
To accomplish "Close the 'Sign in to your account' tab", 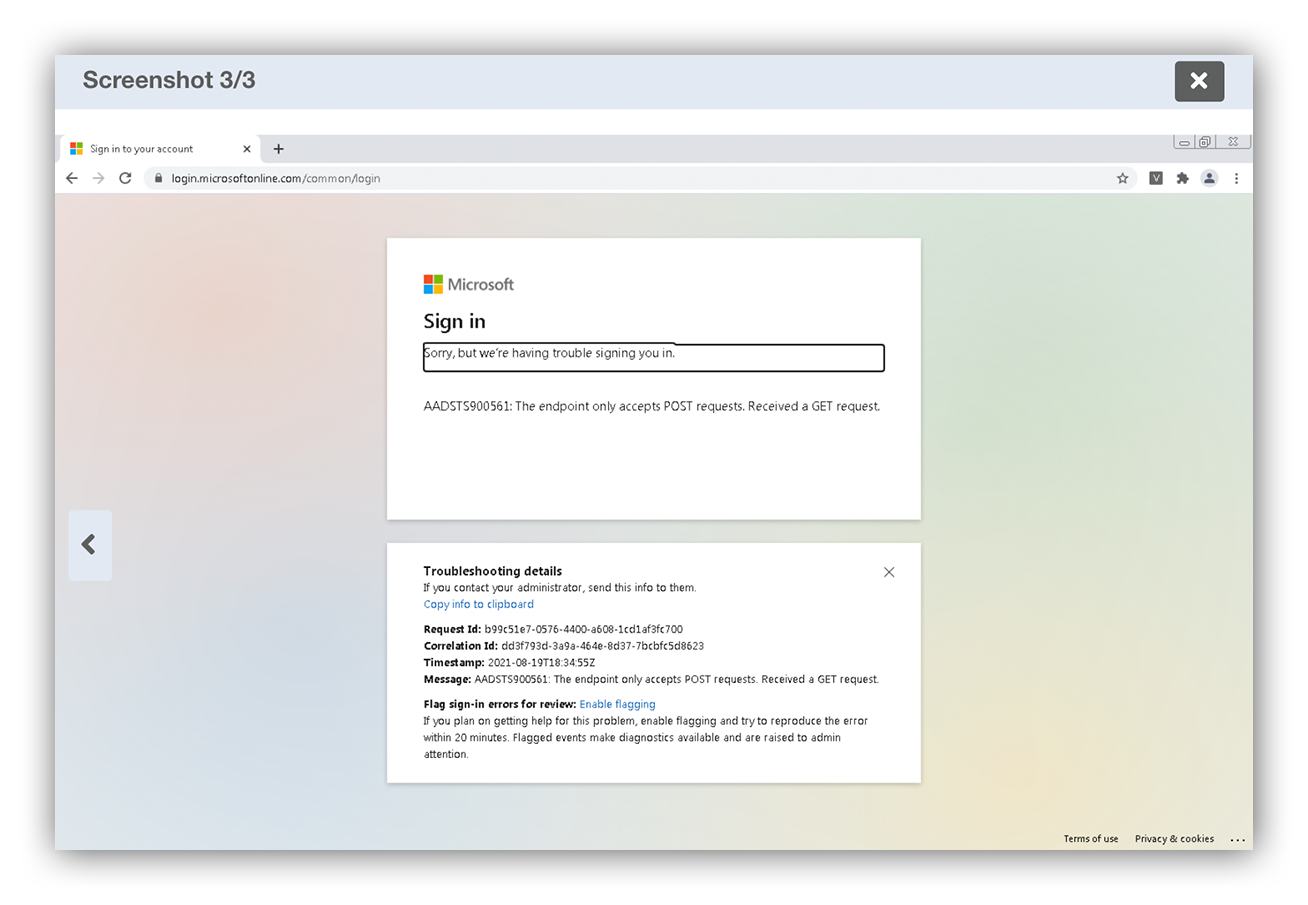I will pyautogui.click(x=247, y=149).
